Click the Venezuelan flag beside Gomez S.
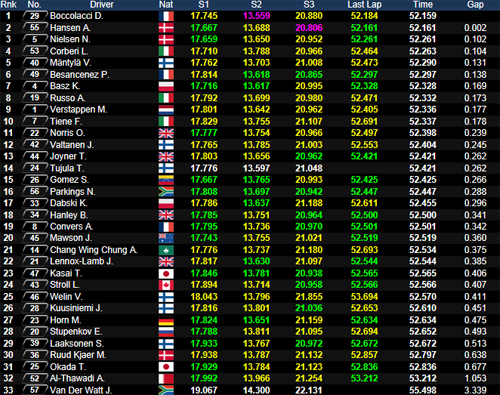Image resolution: width=500 pixels, height=395 pixels. (x=166, y=180)
